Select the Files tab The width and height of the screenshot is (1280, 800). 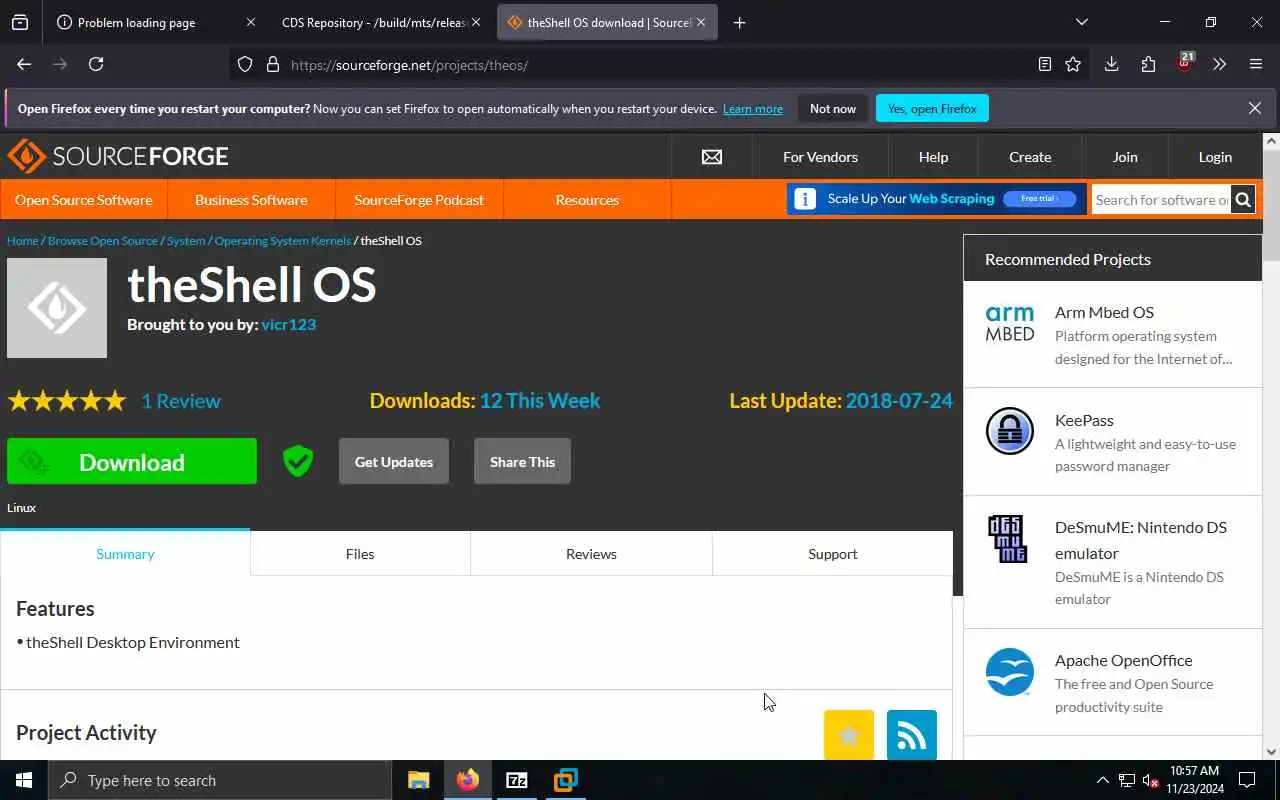point(360,553)
